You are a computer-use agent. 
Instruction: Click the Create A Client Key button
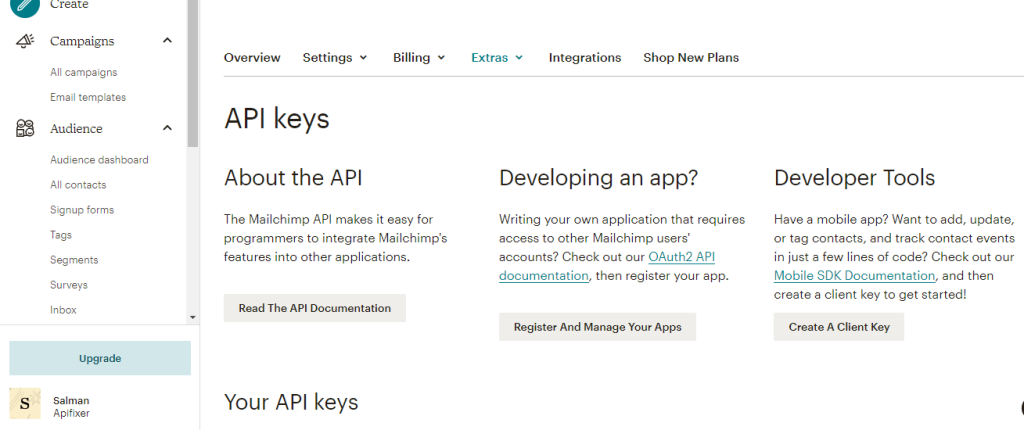pyautogui.click(x=838, y=327)
